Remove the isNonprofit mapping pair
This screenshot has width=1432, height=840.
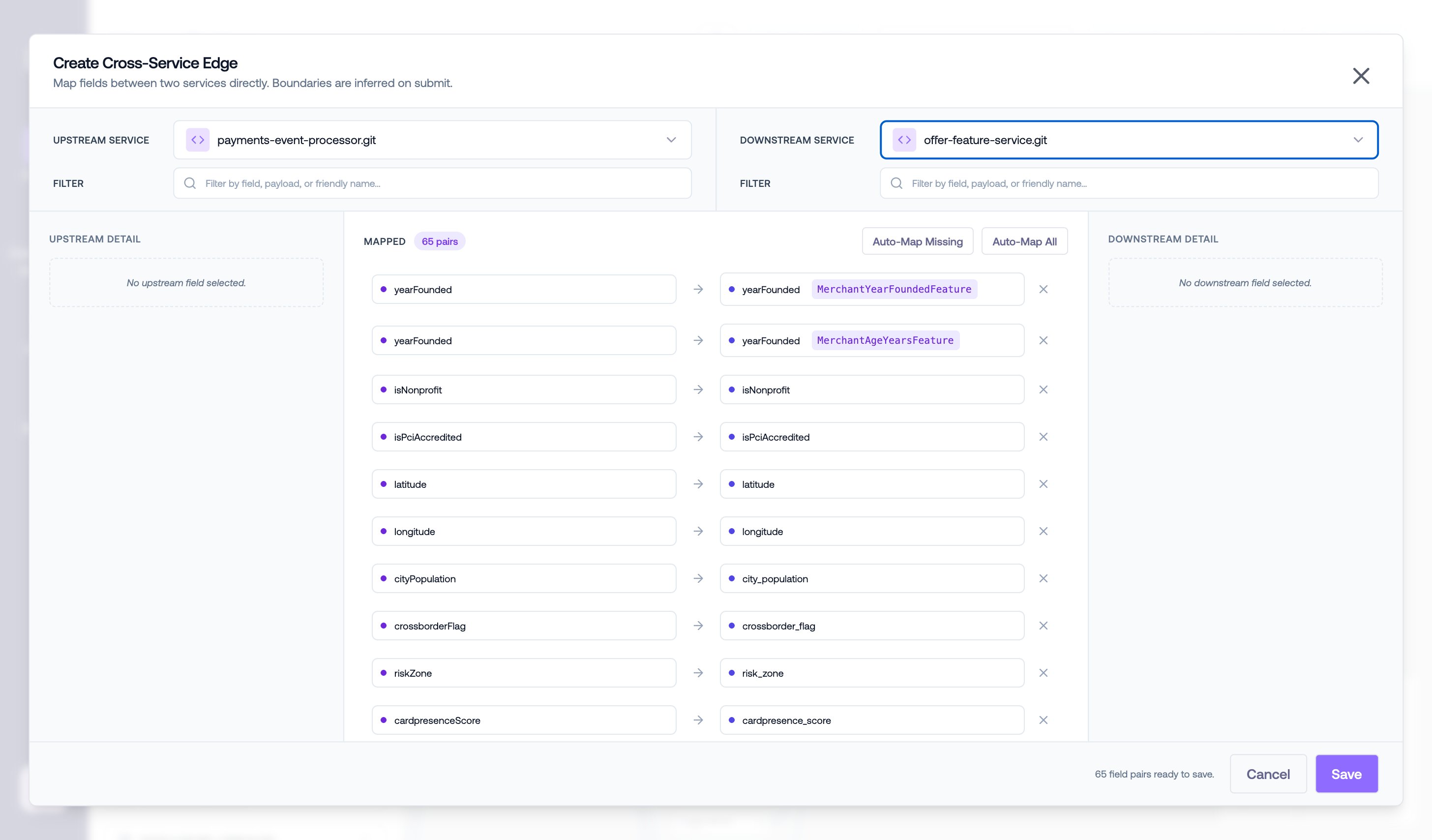[1043, 390]
